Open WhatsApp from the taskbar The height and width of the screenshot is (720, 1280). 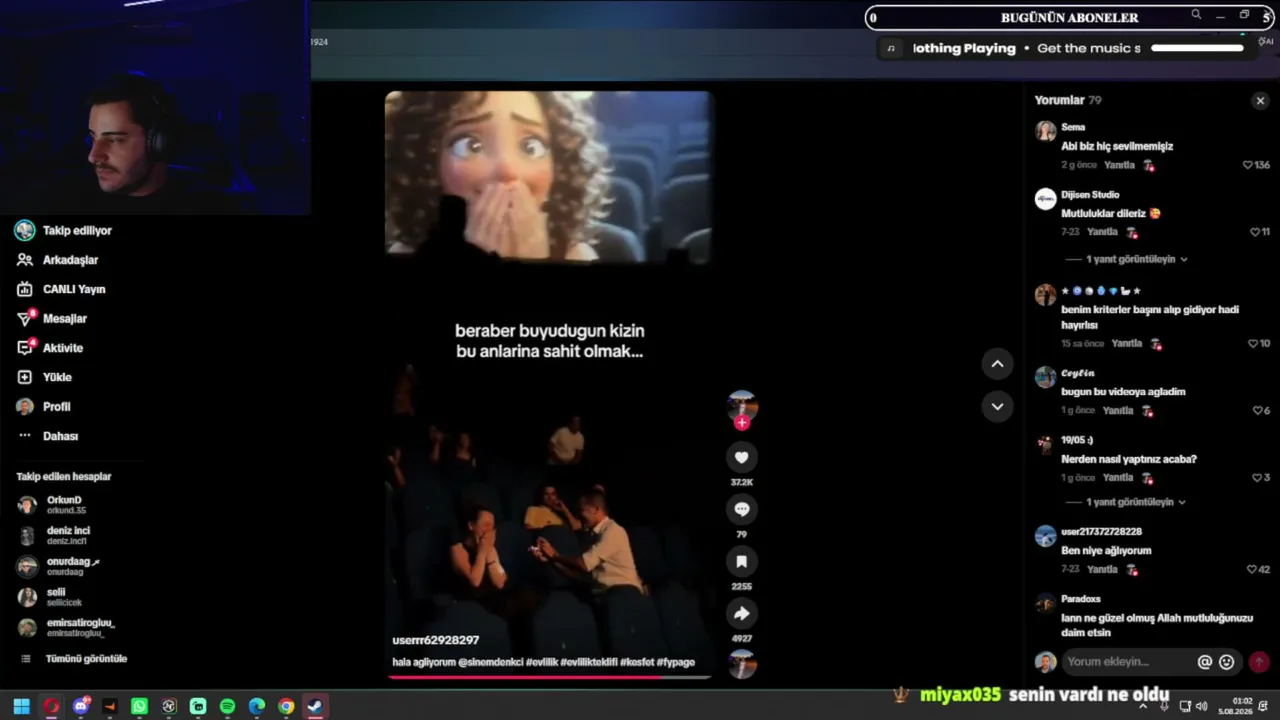tap(139, 706)
